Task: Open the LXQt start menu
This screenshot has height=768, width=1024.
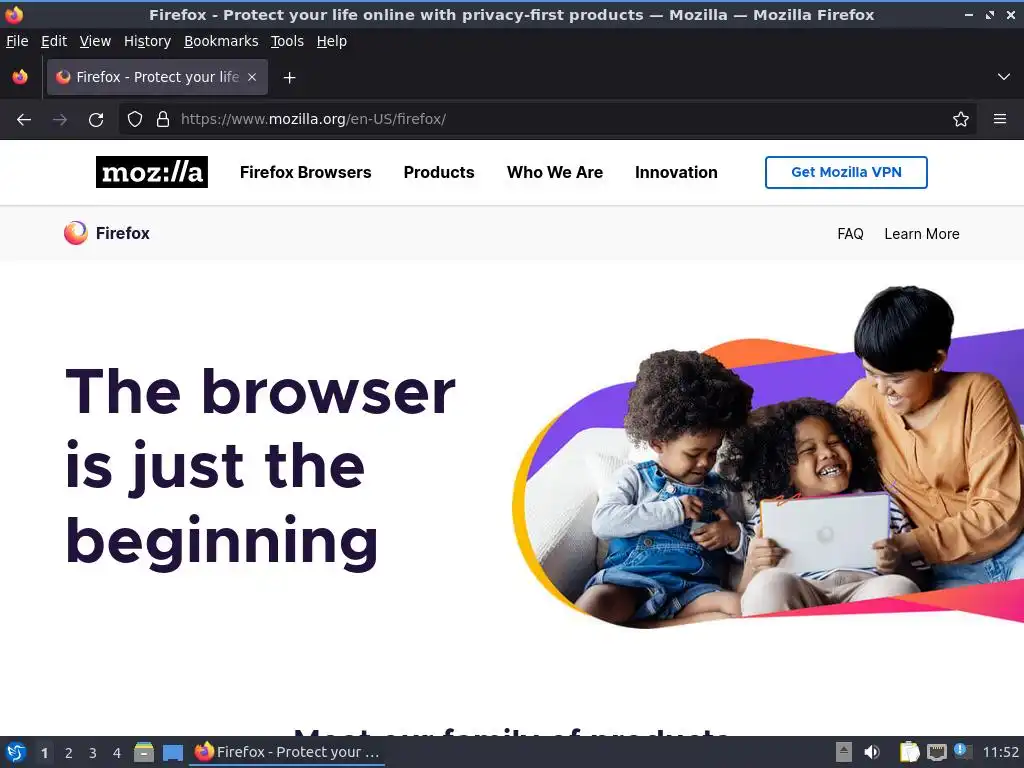Action: coord(16,752)
